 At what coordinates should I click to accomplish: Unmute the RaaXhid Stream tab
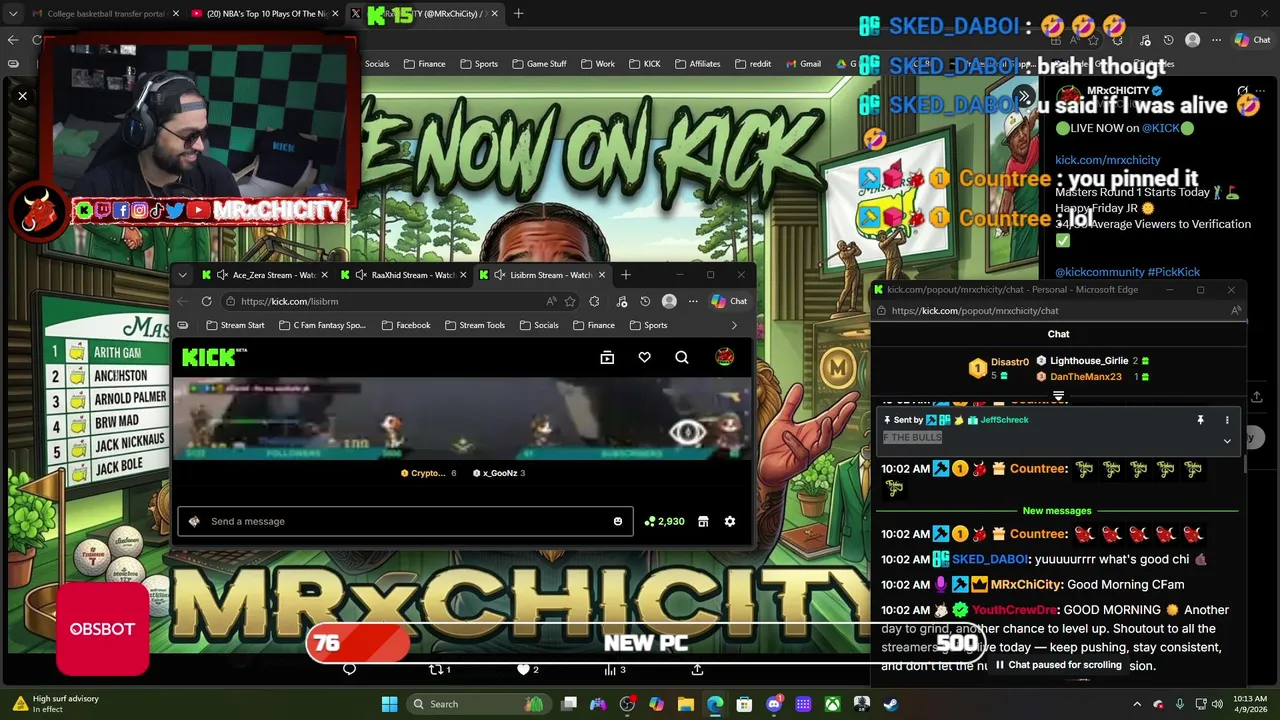[360, 275]
